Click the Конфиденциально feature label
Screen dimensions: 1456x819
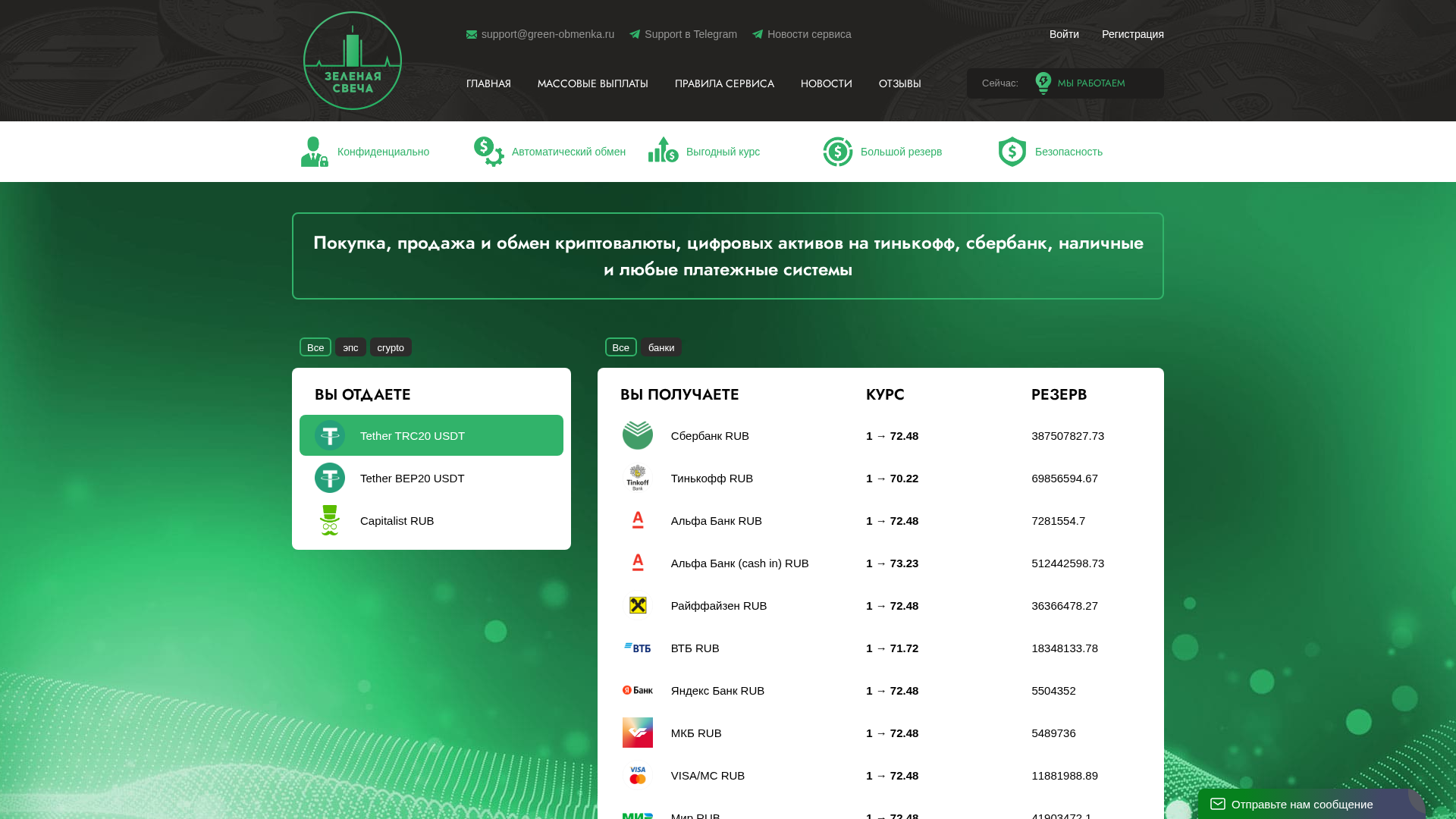coord(383,152)
